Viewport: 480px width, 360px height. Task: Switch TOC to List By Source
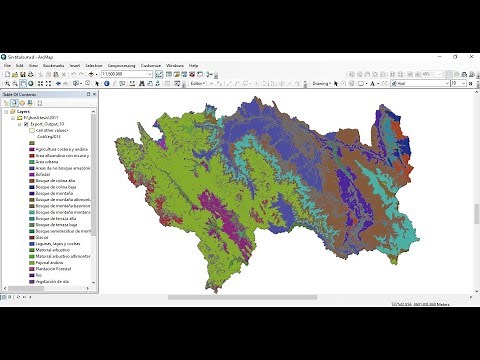pyautogui.click(x=14, y=103)
